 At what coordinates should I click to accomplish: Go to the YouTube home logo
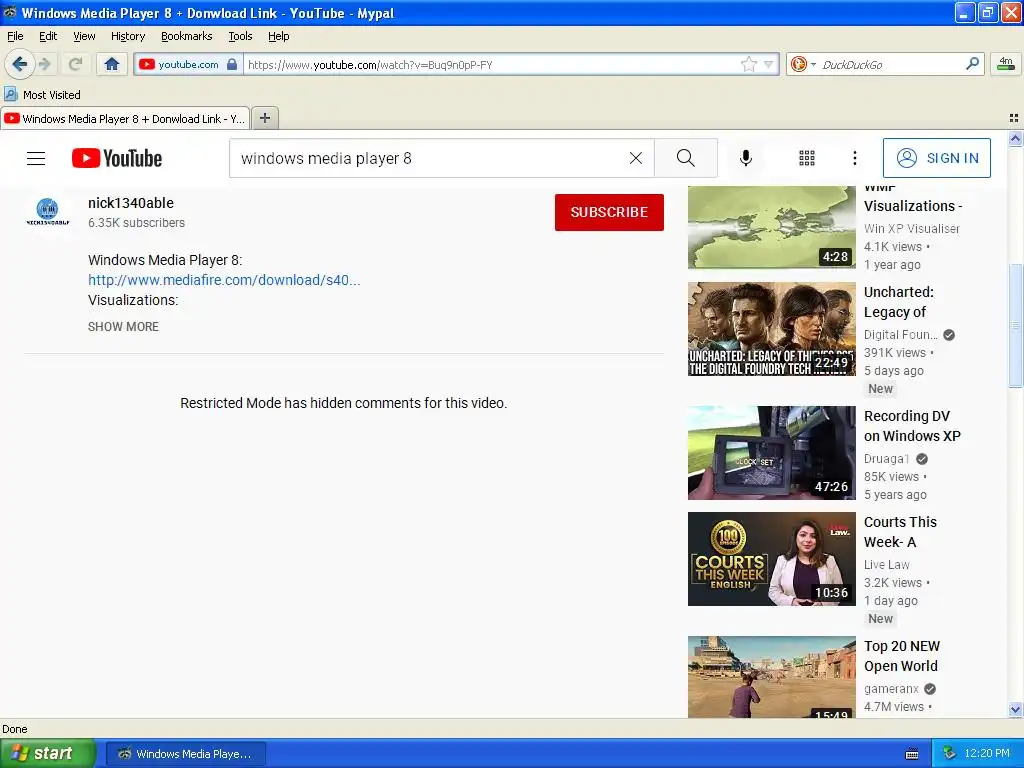(x=117, y=158)
